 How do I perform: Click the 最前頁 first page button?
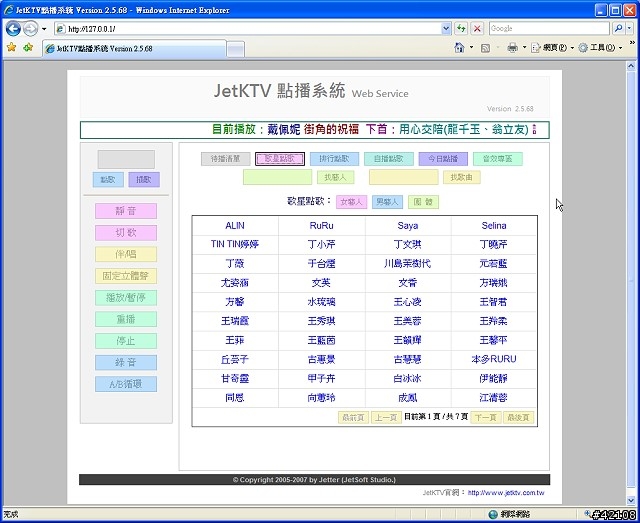(x=353, y=417)
